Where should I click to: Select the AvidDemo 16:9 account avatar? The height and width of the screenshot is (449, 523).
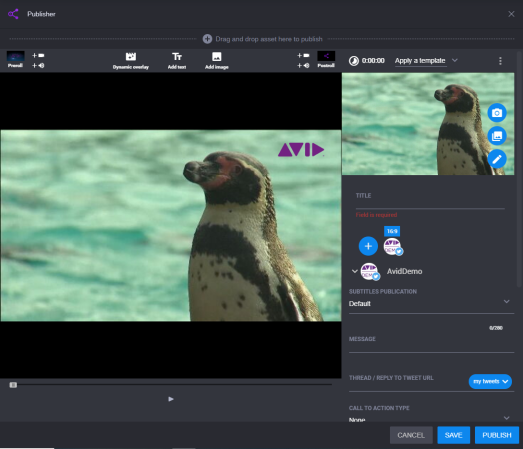[393, 247]
